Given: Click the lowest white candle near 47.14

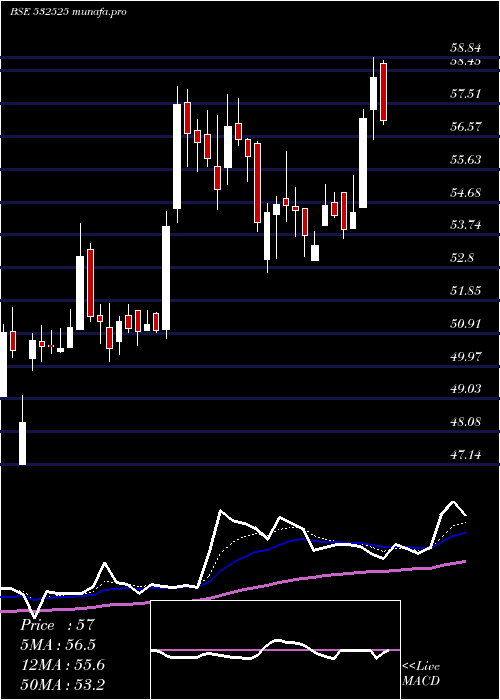Looking at the screenshot, I should coord(22,443).
